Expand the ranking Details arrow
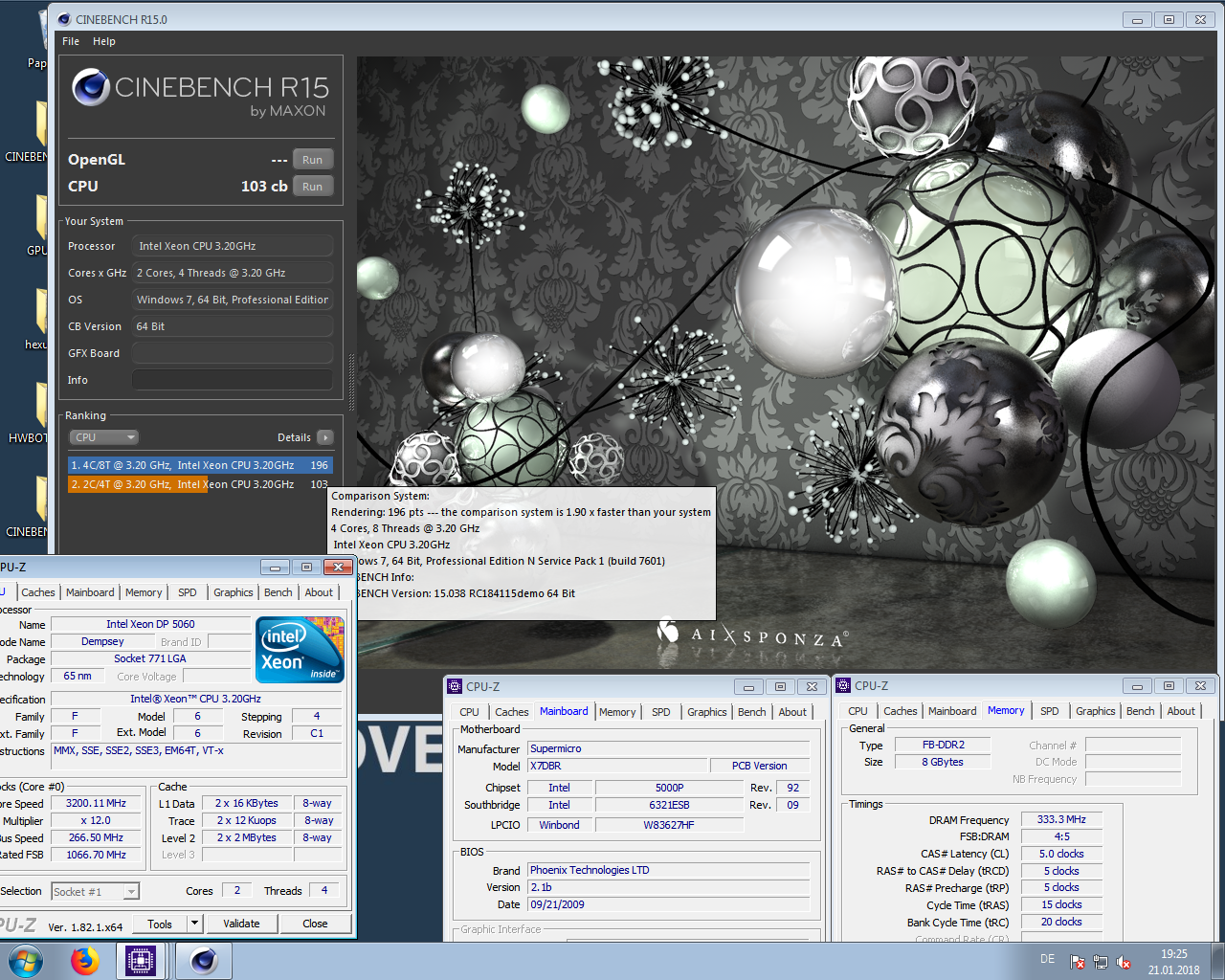 click(x=325, y=437)
